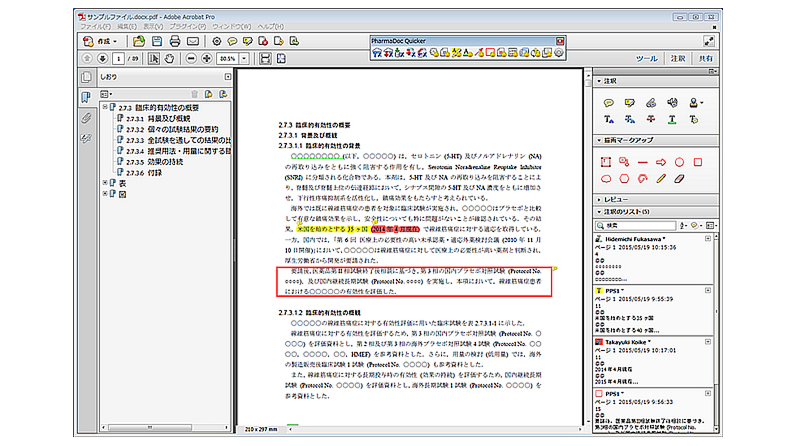Collapse the 注釈 panel section
This screenshot has height=446, width=796.
click(598, 80)
